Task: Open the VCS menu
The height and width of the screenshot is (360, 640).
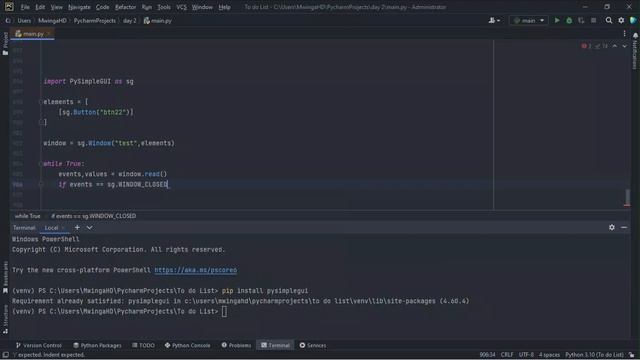Action: coord(181,7)
